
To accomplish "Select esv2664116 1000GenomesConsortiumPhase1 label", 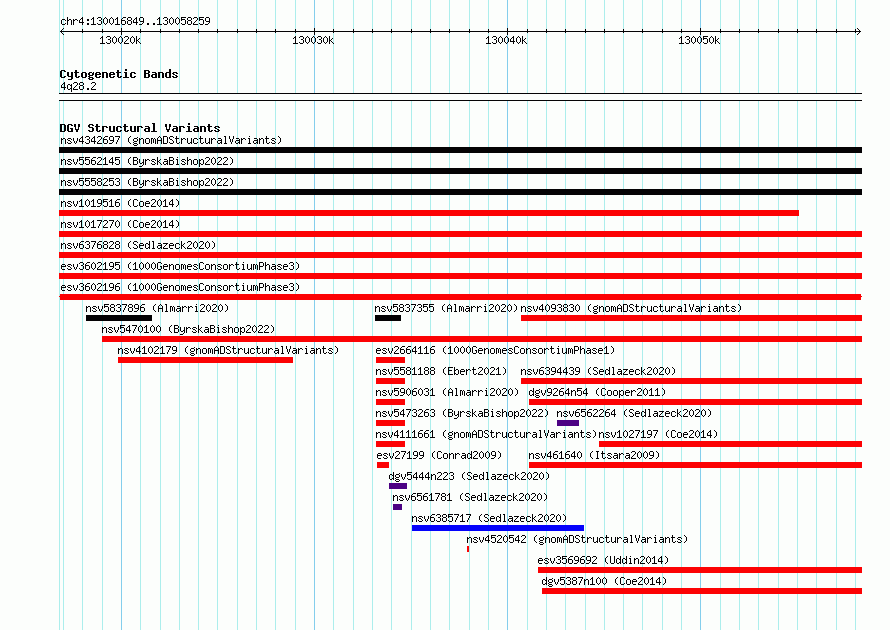I will (x=495, y=350).
